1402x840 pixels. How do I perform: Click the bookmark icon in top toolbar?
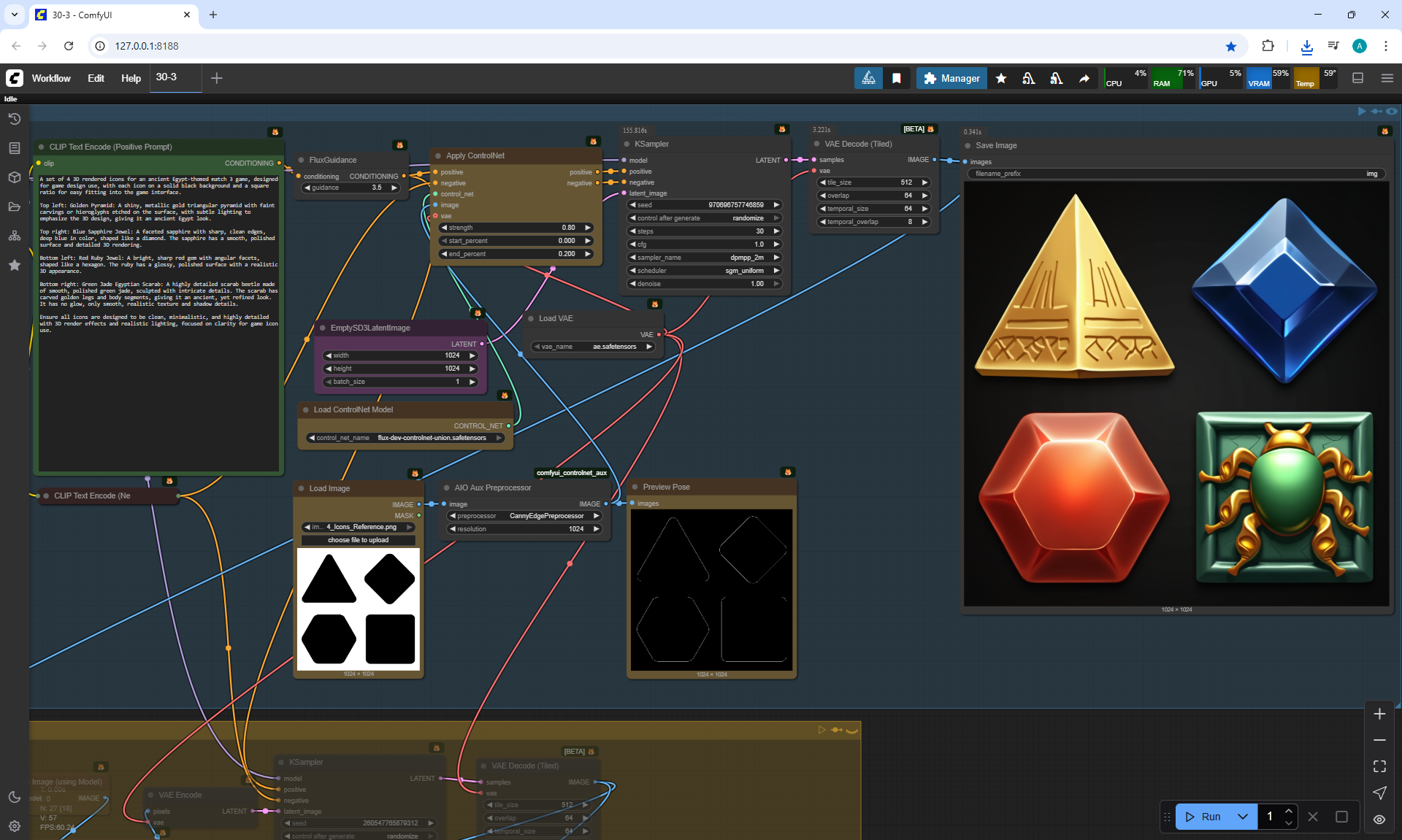coord(897,78)
